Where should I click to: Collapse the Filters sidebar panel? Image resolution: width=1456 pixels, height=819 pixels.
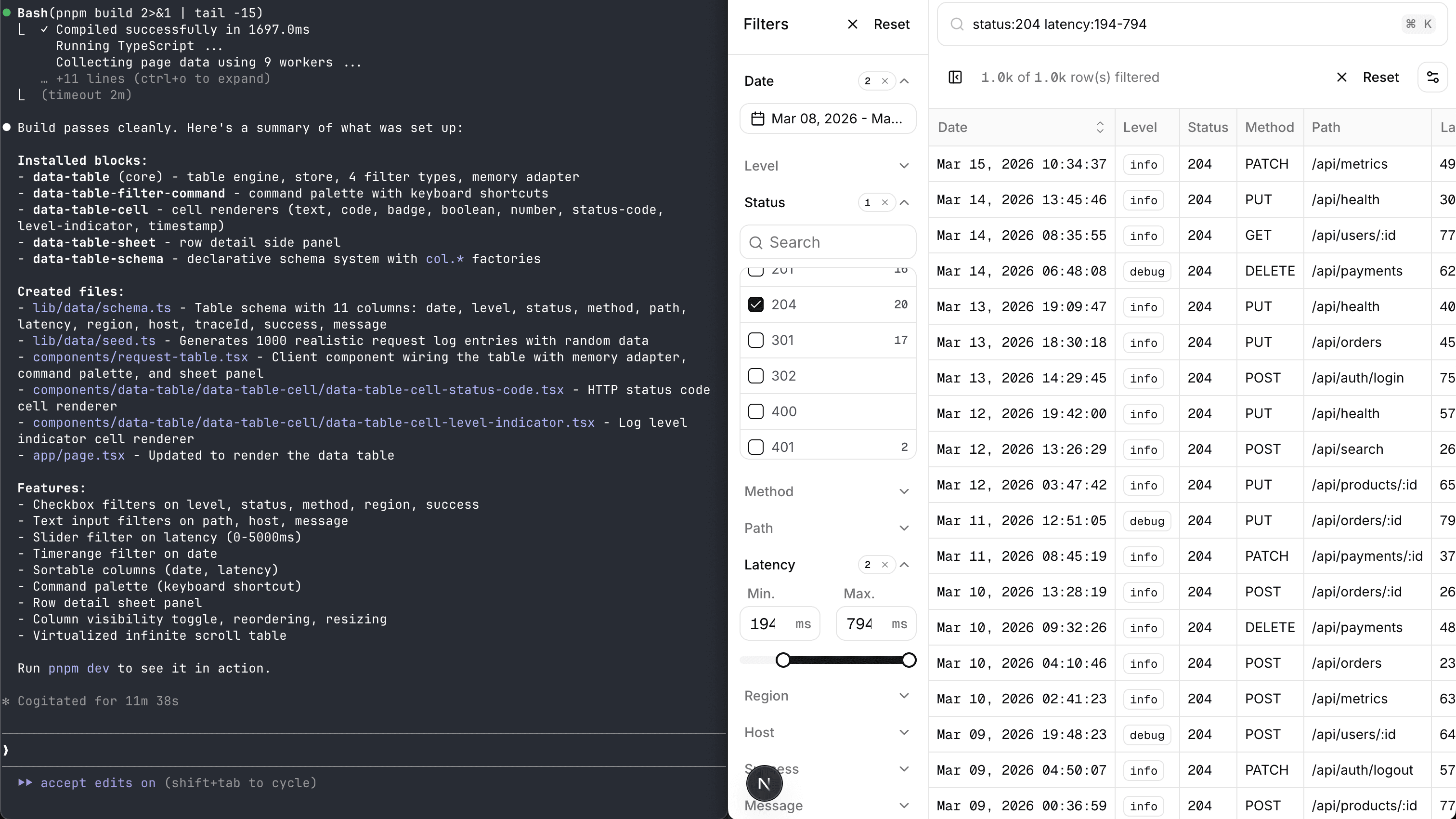tap(852, 24)
